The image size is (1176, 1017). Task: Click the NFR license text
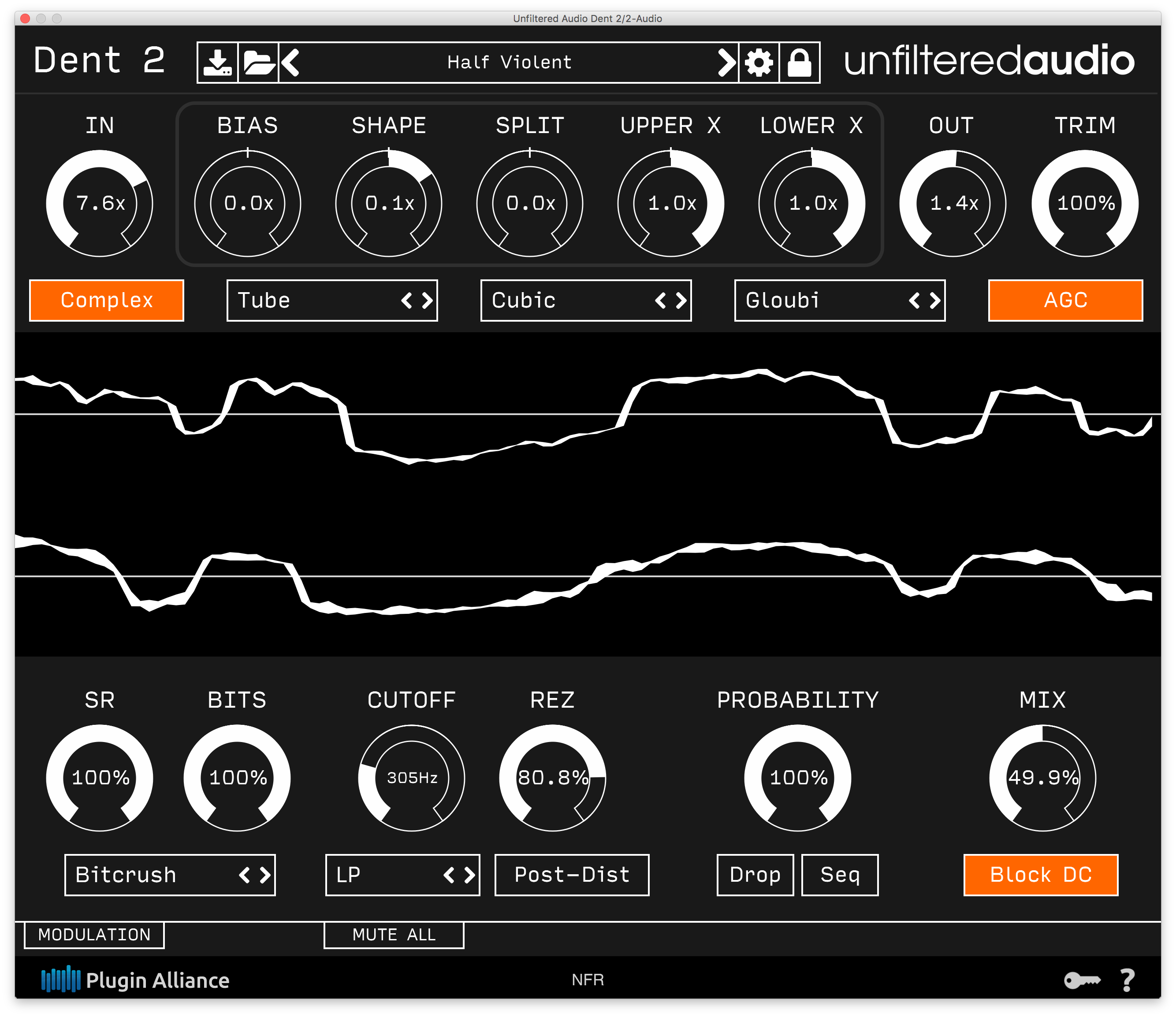coord(588,980)
